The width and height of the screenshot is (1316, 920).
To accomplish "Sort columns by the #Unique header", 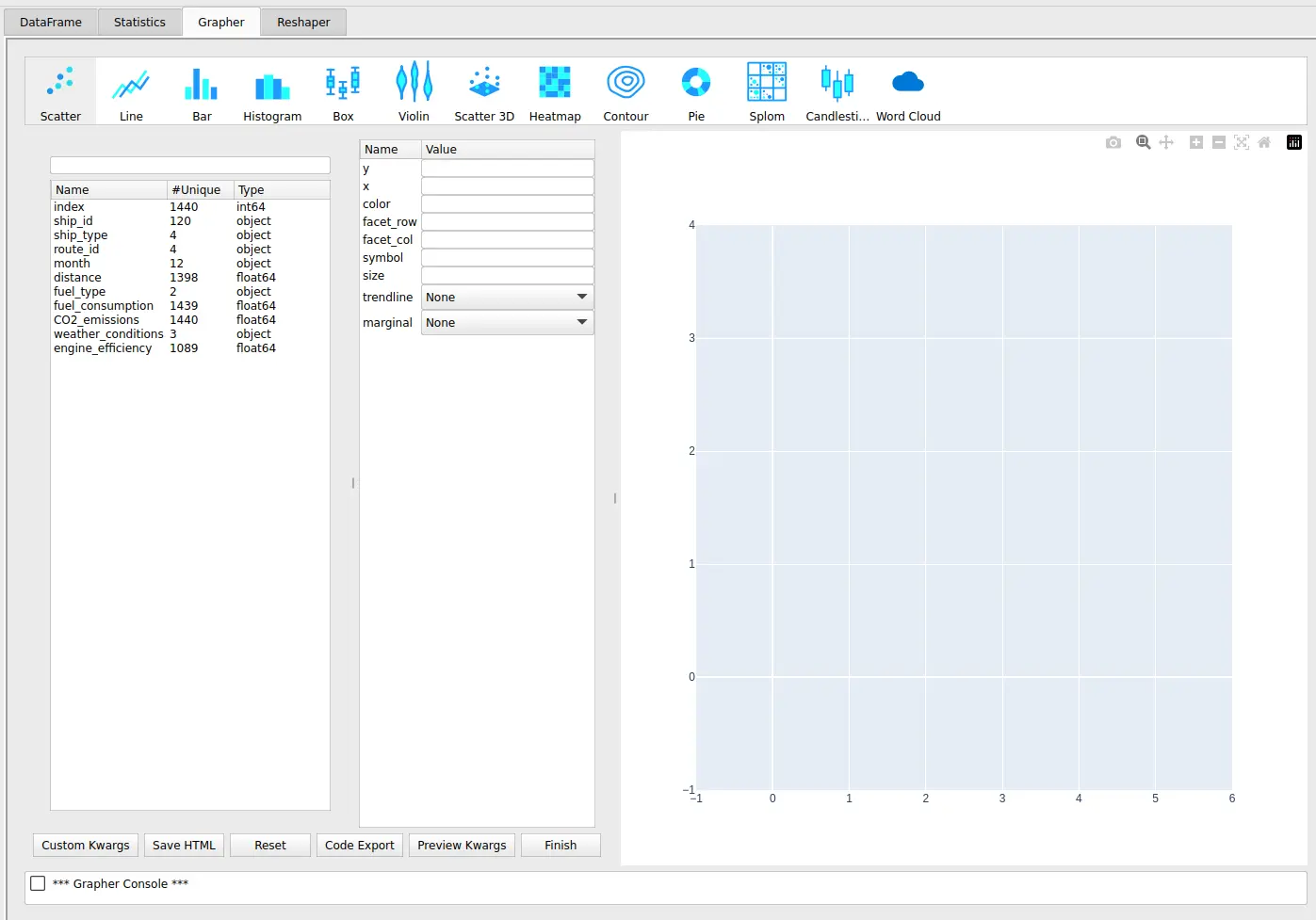I will (x=200, y=189).
